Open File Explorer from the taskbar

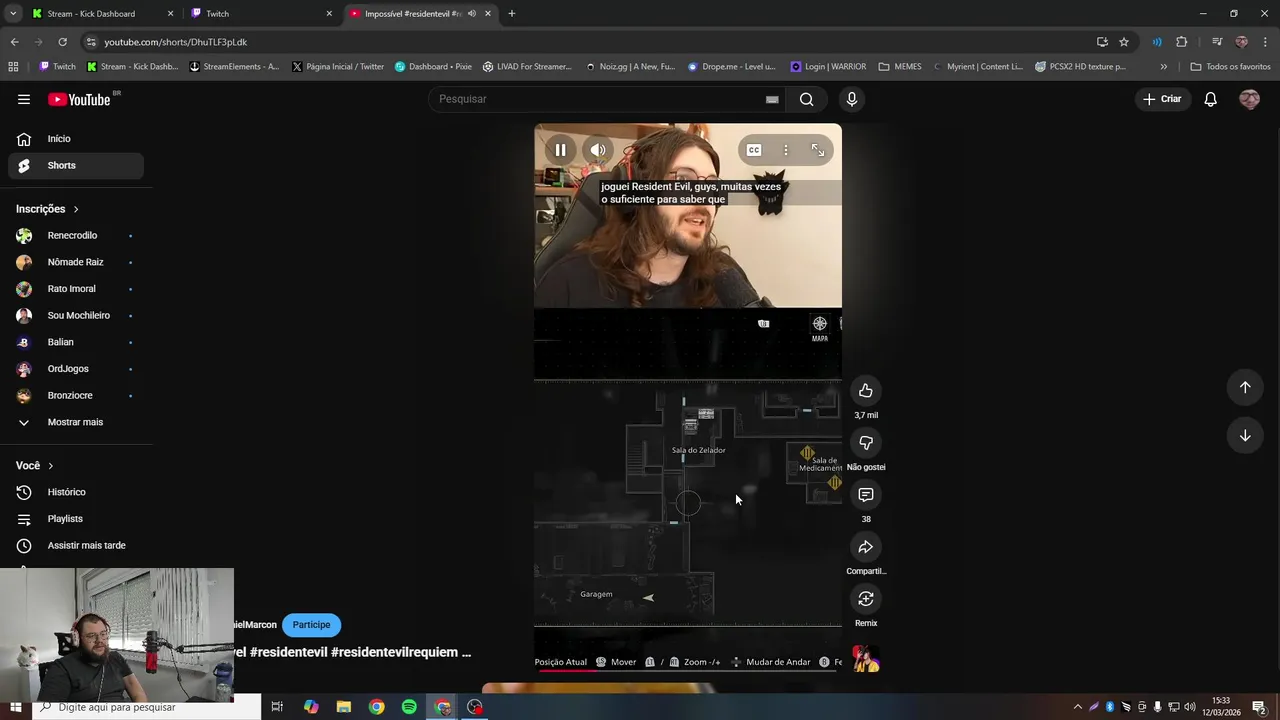343,707
